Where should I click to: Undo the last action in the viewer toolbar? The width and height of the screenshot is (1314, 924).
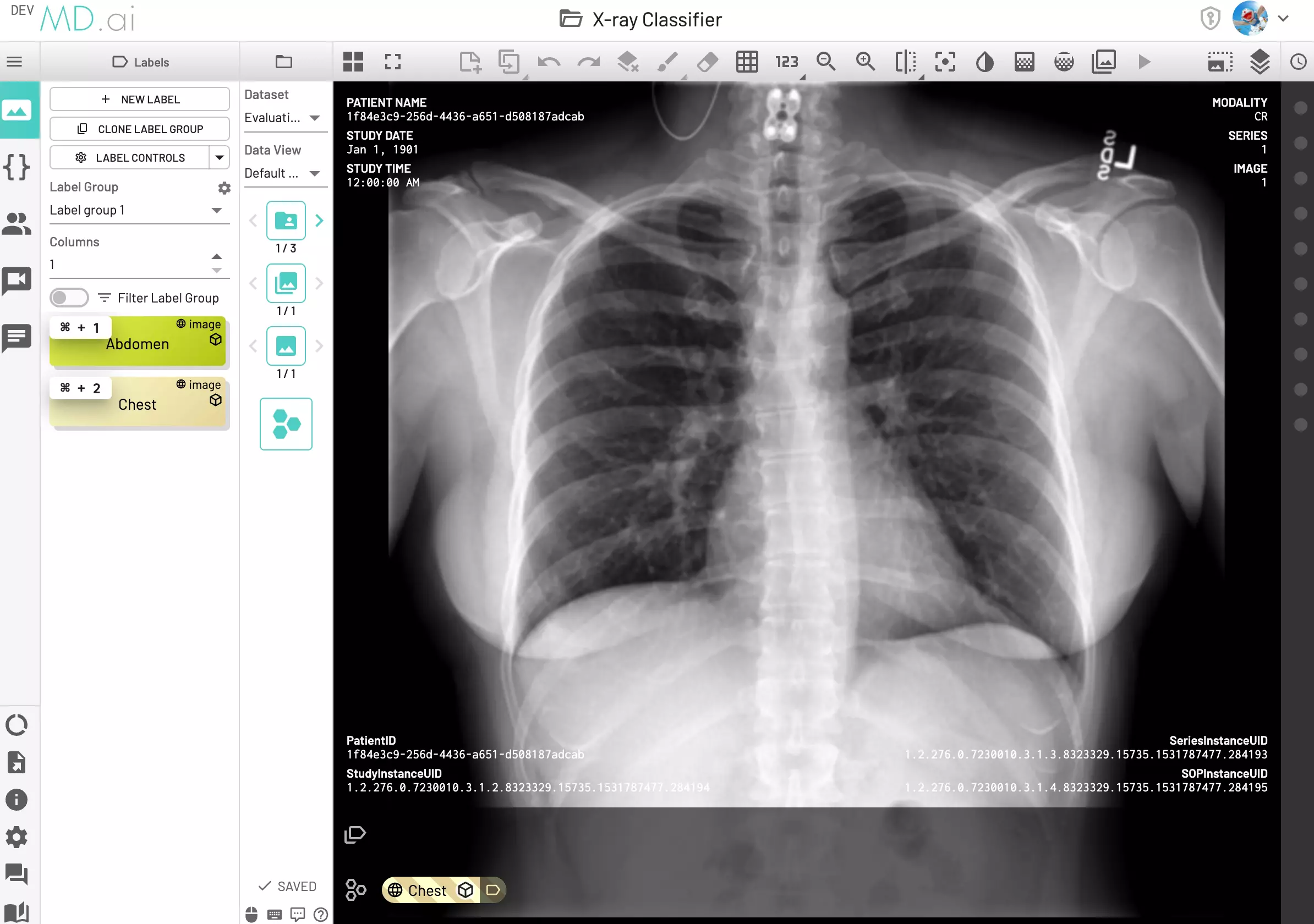point(548,62)
